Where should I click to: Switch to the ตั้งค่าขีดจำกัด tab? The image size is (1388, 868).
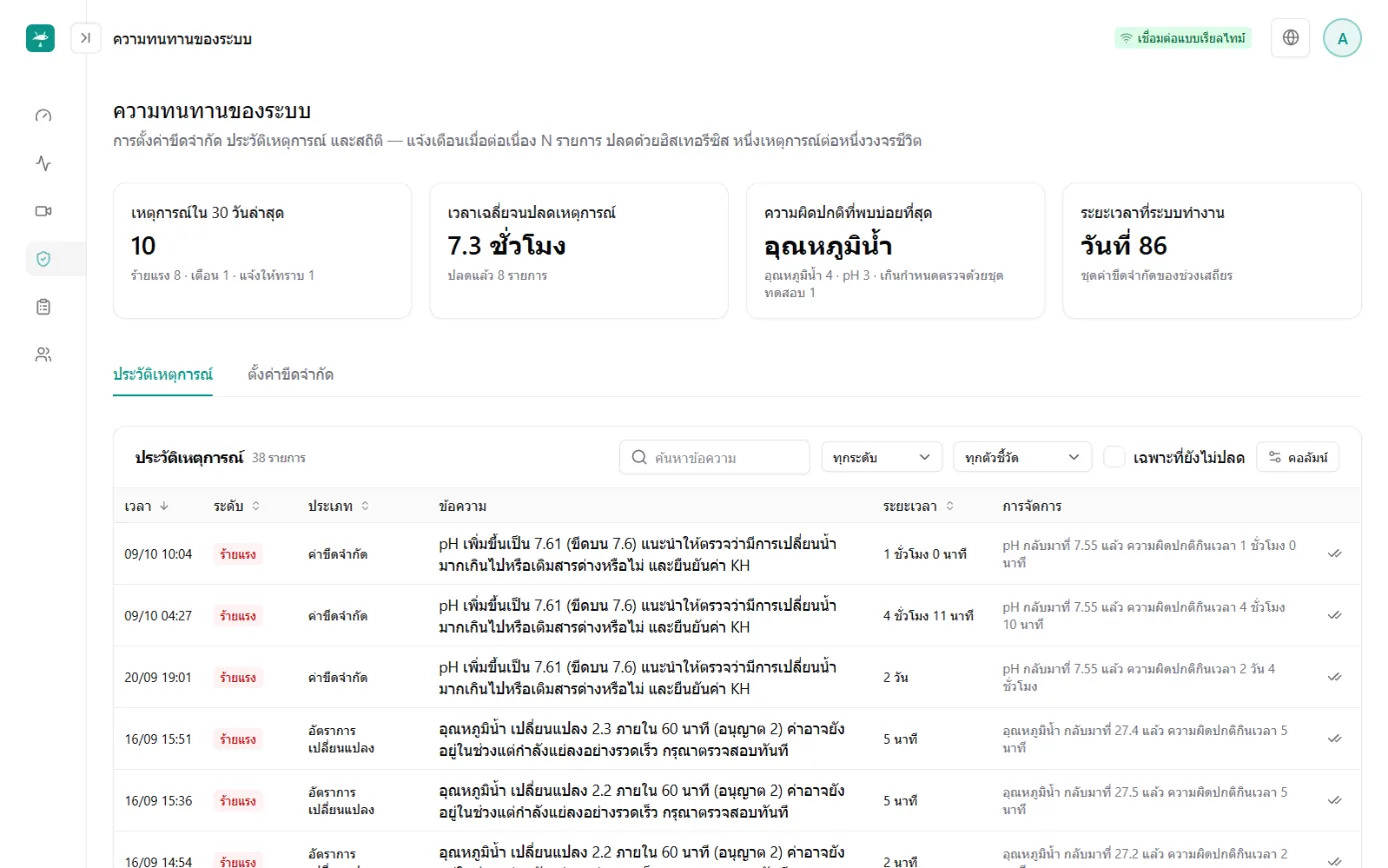pyautogui.click(x=290, y=375)
